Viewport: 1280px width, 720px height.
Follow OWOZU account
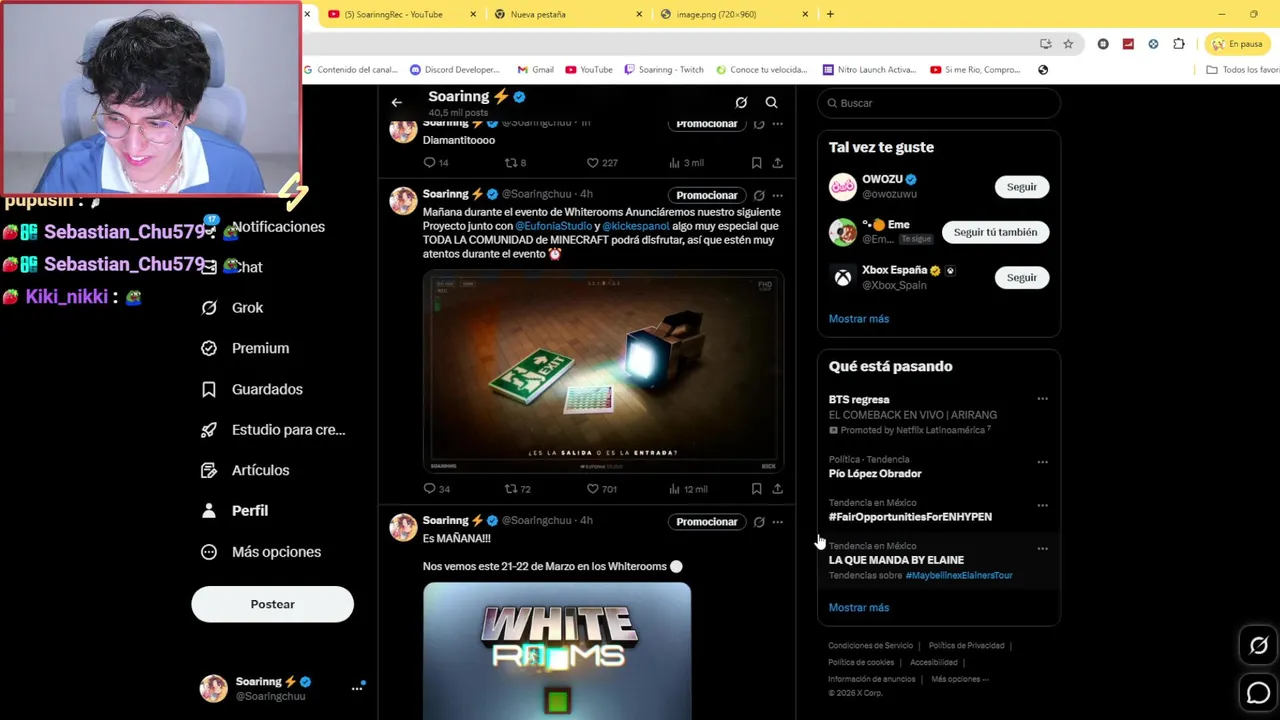pos(1021,187)
